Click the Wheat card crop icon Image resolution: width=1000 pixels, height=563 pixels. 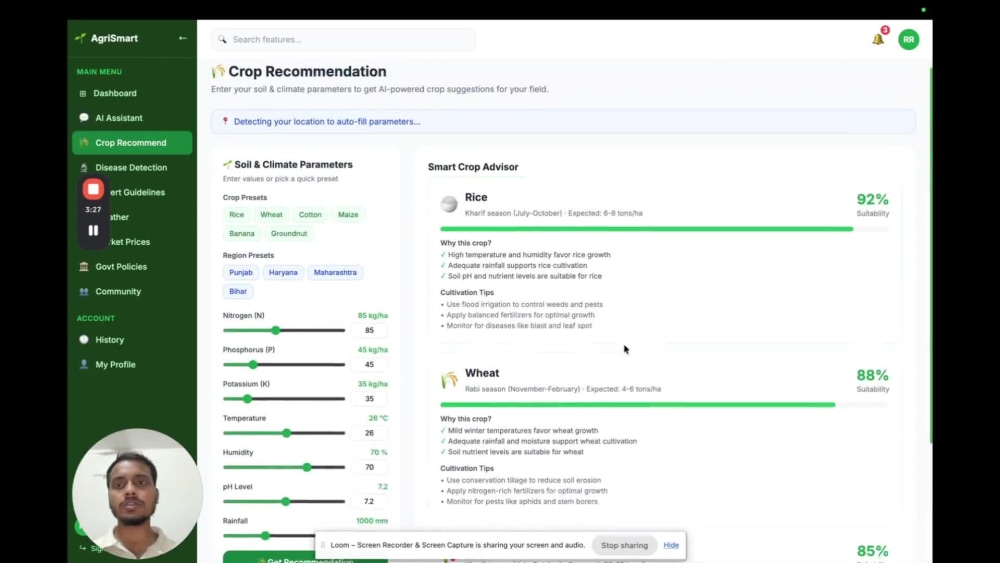[449, 379]
